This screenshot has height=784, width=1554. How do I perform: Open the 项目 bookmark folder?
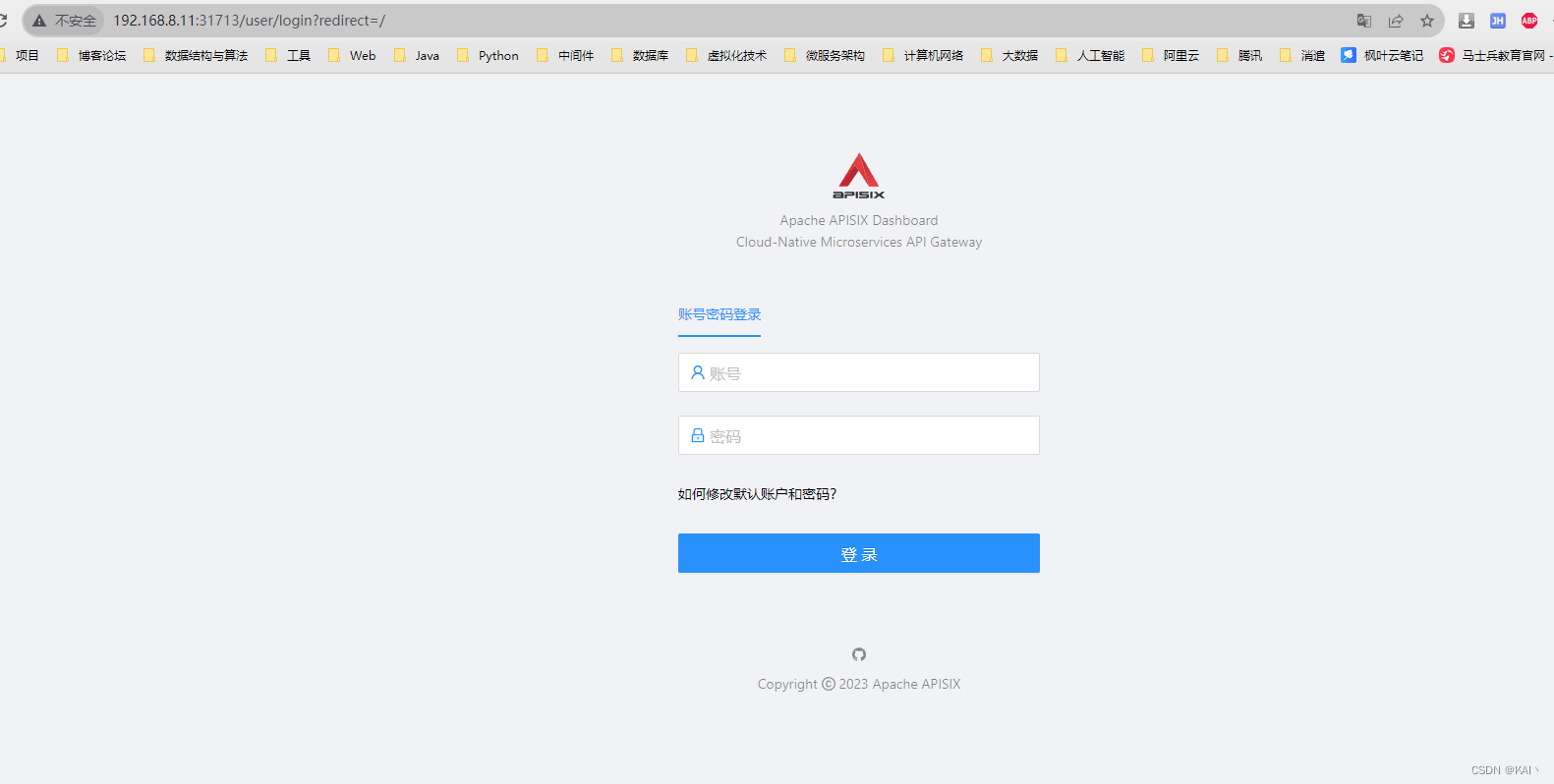click(x=20, y=56)
